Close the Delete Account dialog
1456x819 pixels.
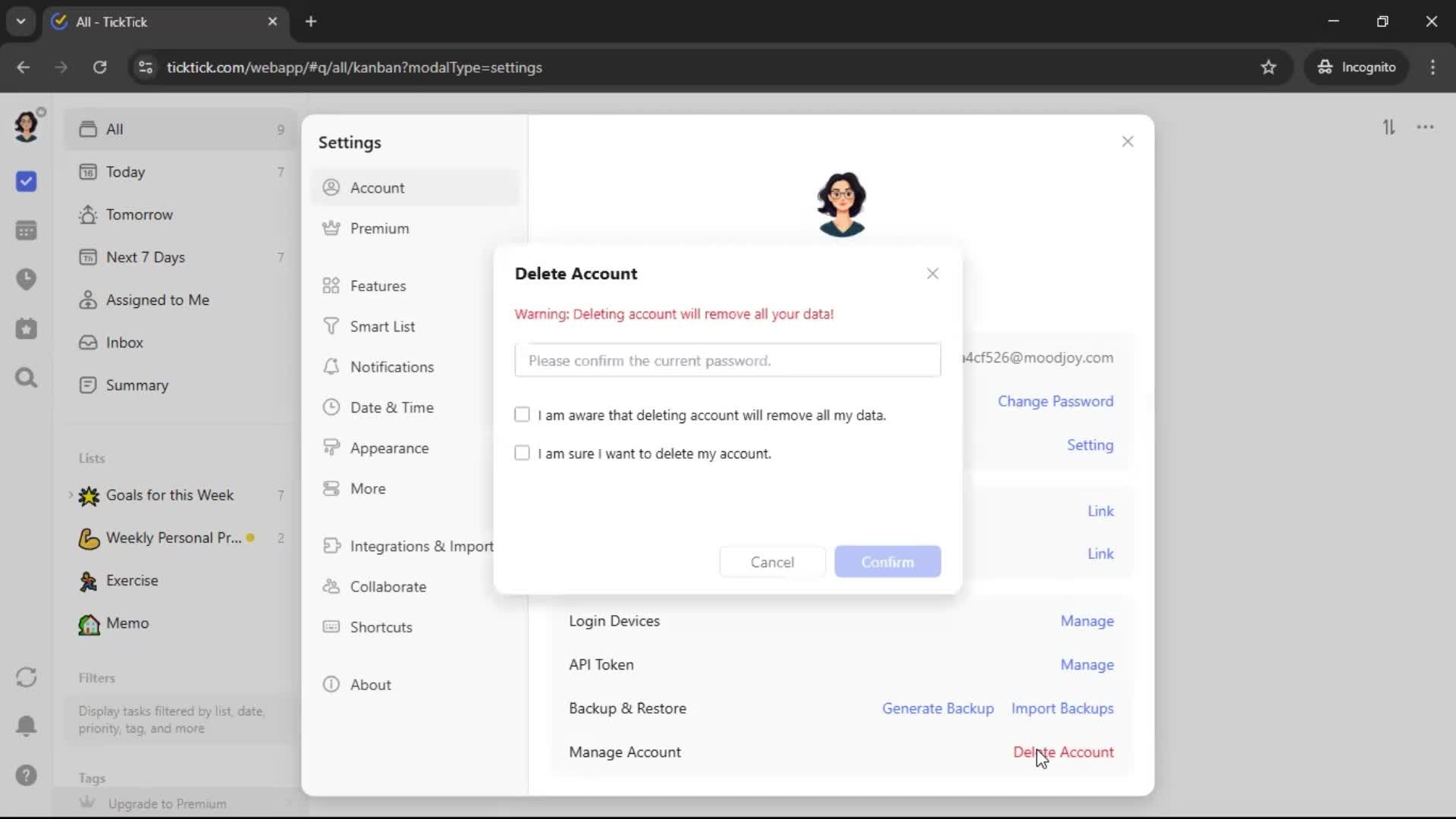tap(933, 274)
